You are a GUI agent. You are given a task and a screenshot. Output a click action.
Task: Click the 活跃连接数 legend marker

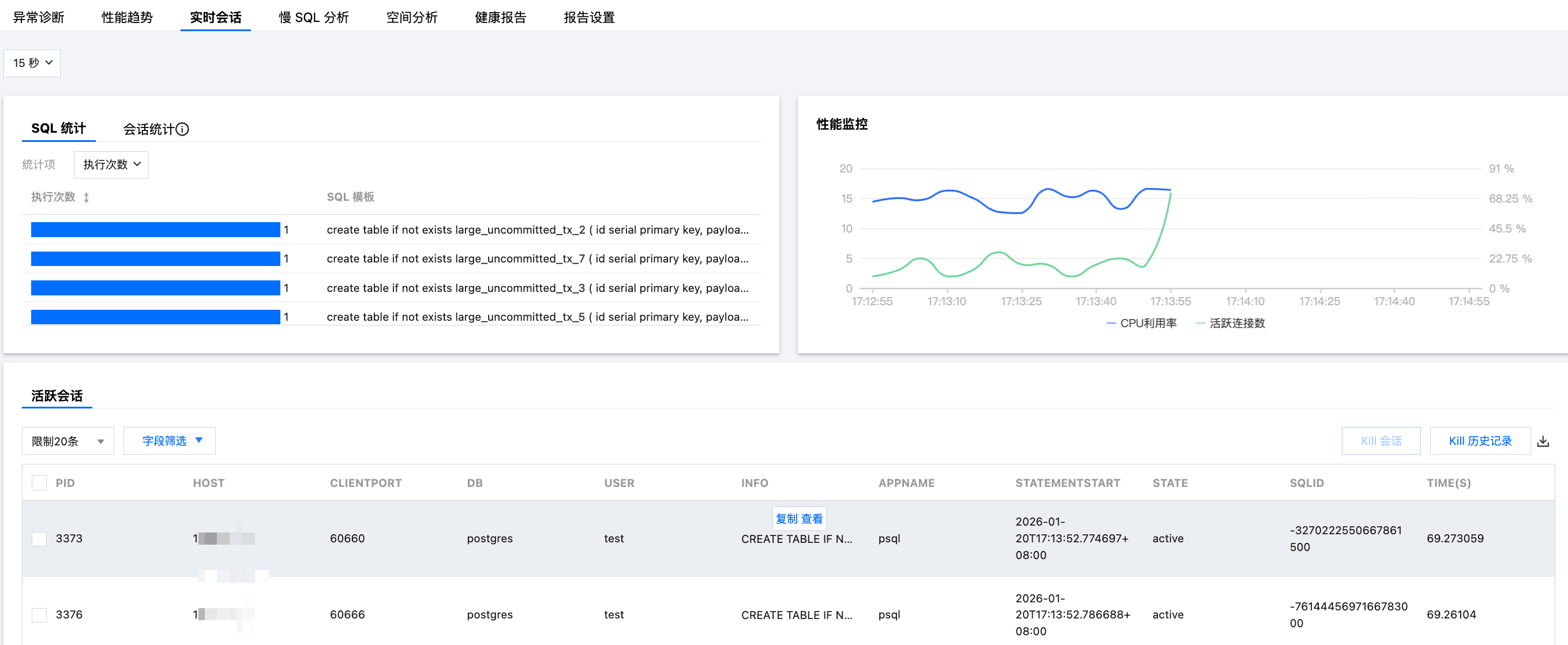[x=1201, y=323]
